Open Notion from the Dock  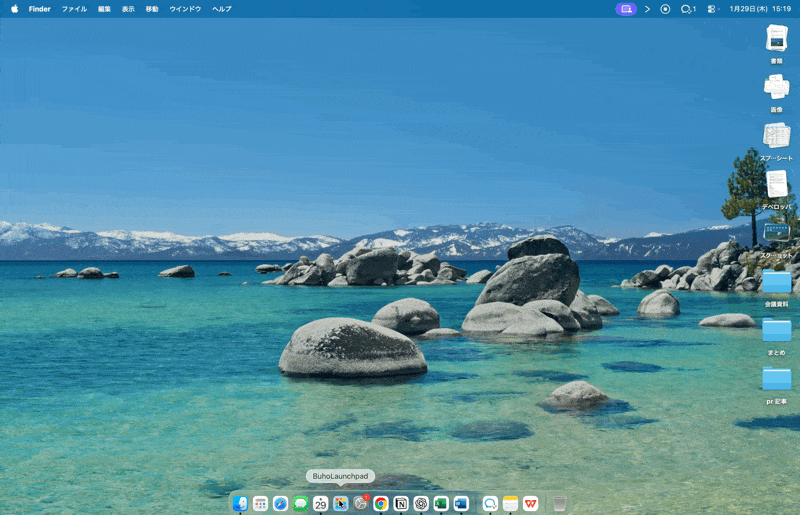(x=401, y=504)
